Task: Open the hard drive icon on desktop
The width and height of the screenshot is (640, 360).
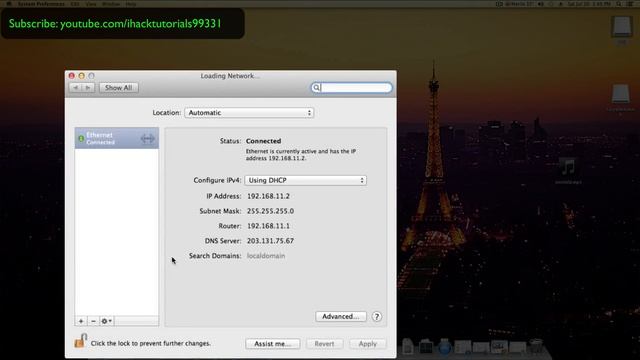Action: pos(622,27)
